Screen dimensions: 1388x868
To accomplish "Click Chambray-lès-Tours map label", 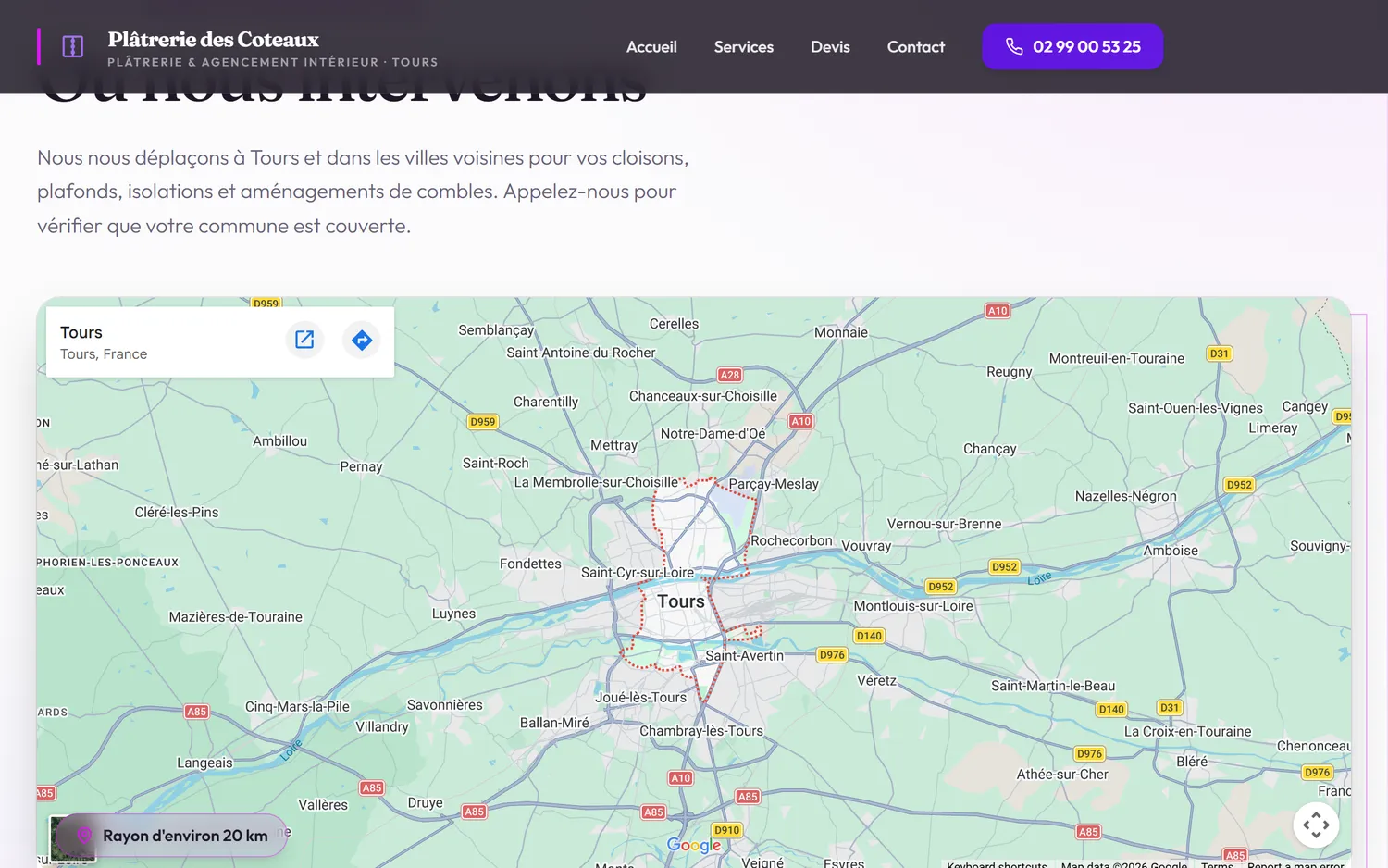I will pyautogui.click(x=701, y=731).
